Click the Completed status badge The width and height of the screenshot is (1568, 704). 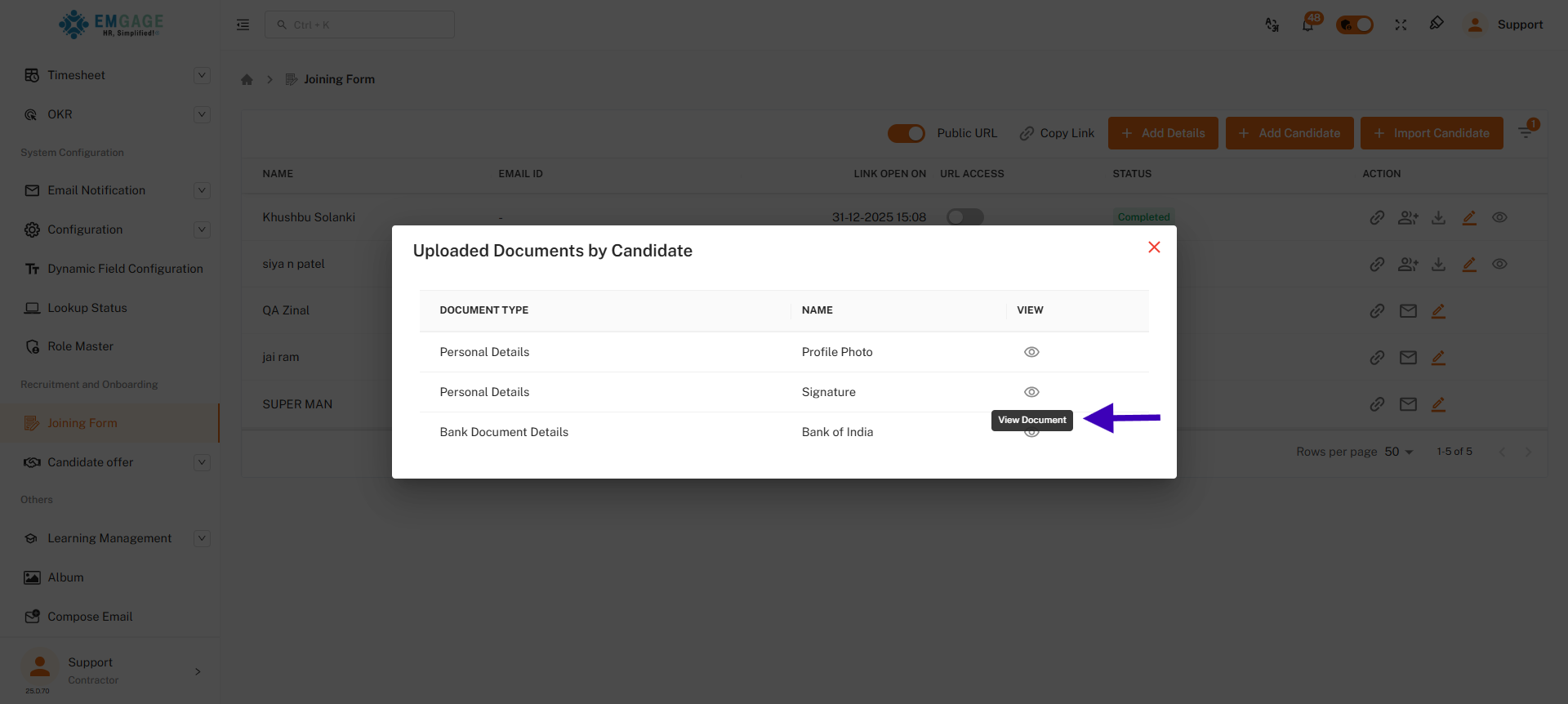pyautogui.click(x=1143, y=217)
